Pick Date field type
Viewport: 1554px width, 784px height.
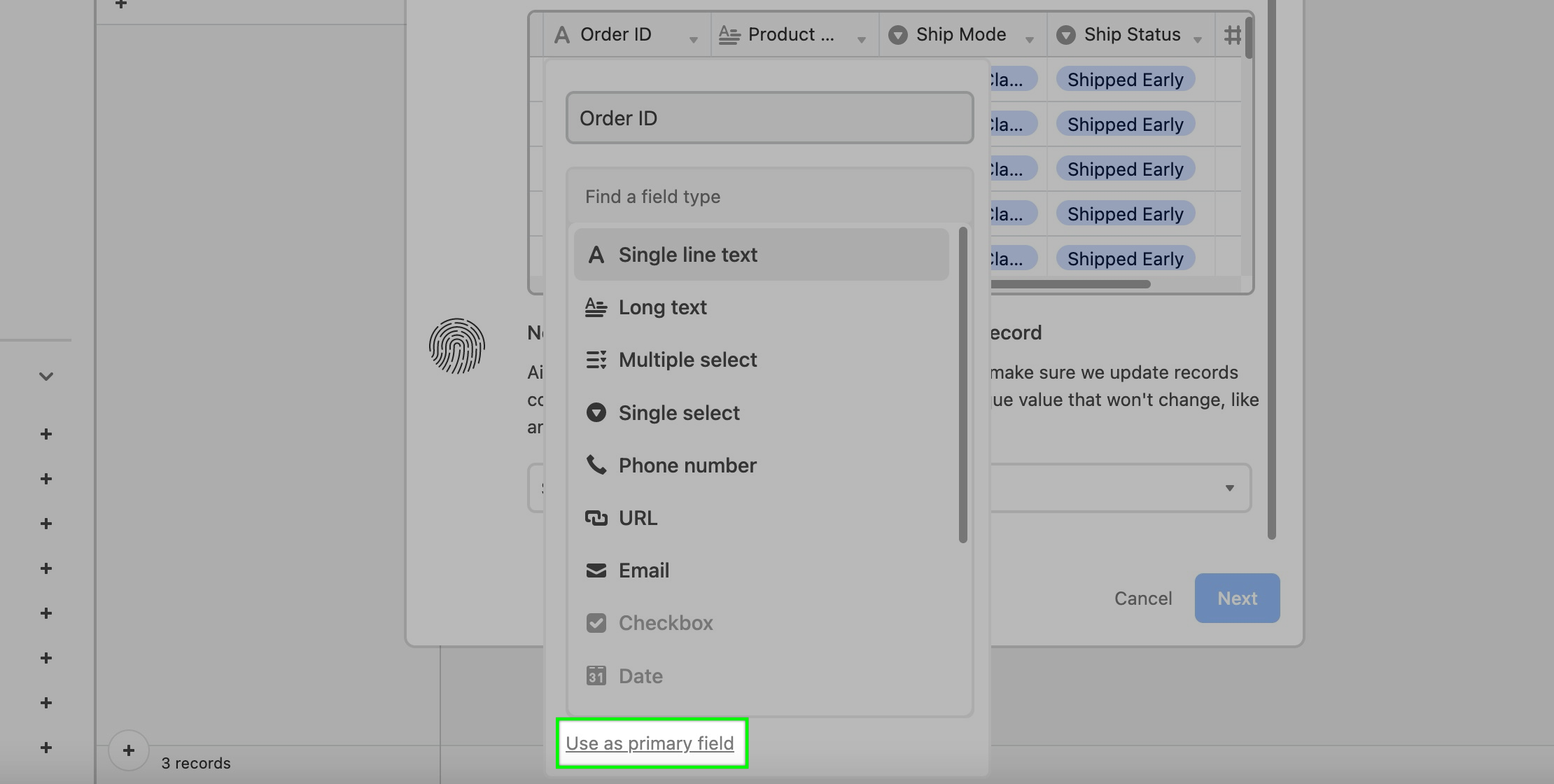click(761, 676)
